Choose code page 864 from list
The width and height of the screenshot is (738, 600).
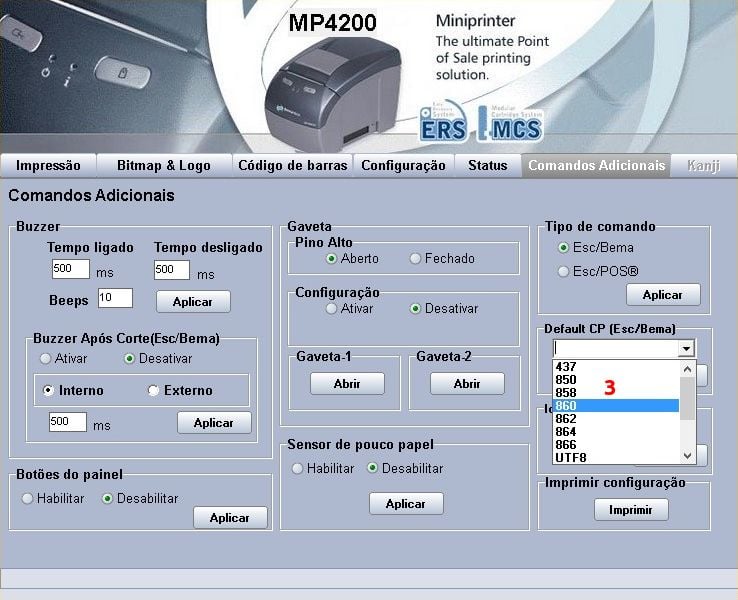pyautogui.click(x=616, y=432)
